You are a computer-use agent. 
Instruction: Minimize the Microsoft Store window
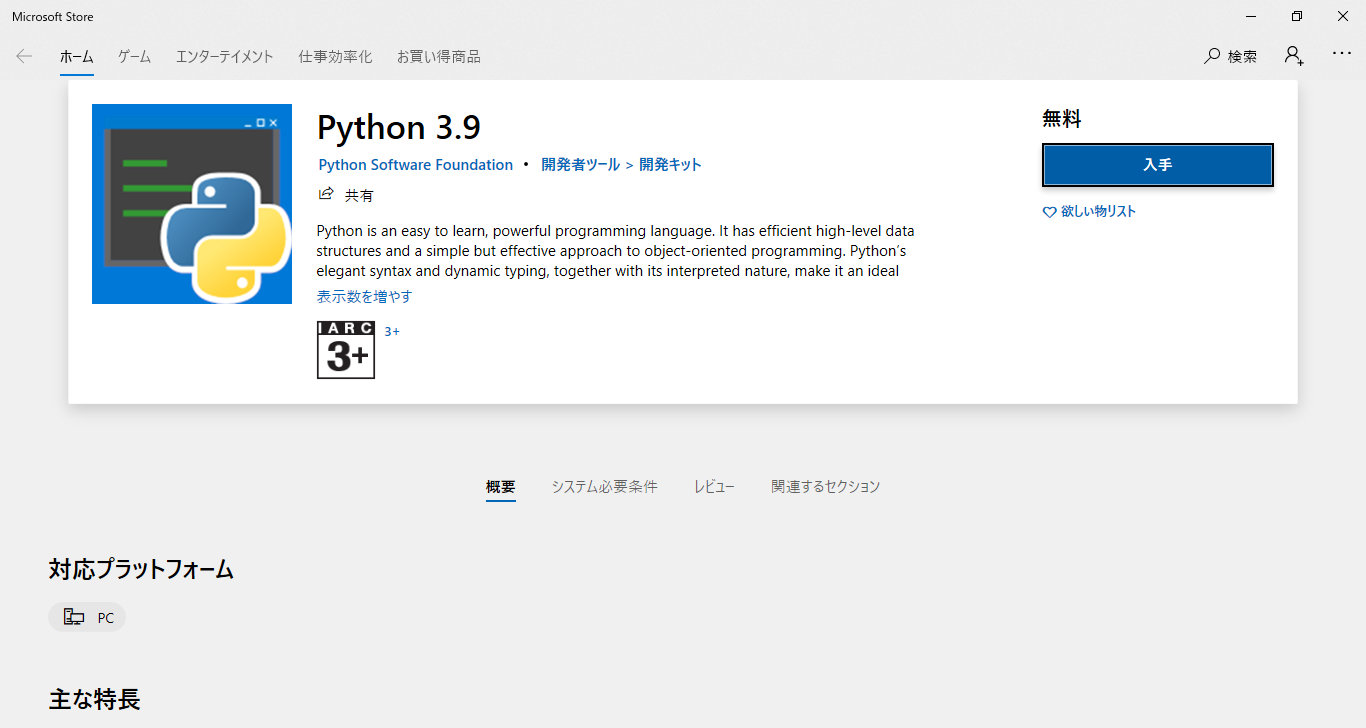[x=1251, y=16]
